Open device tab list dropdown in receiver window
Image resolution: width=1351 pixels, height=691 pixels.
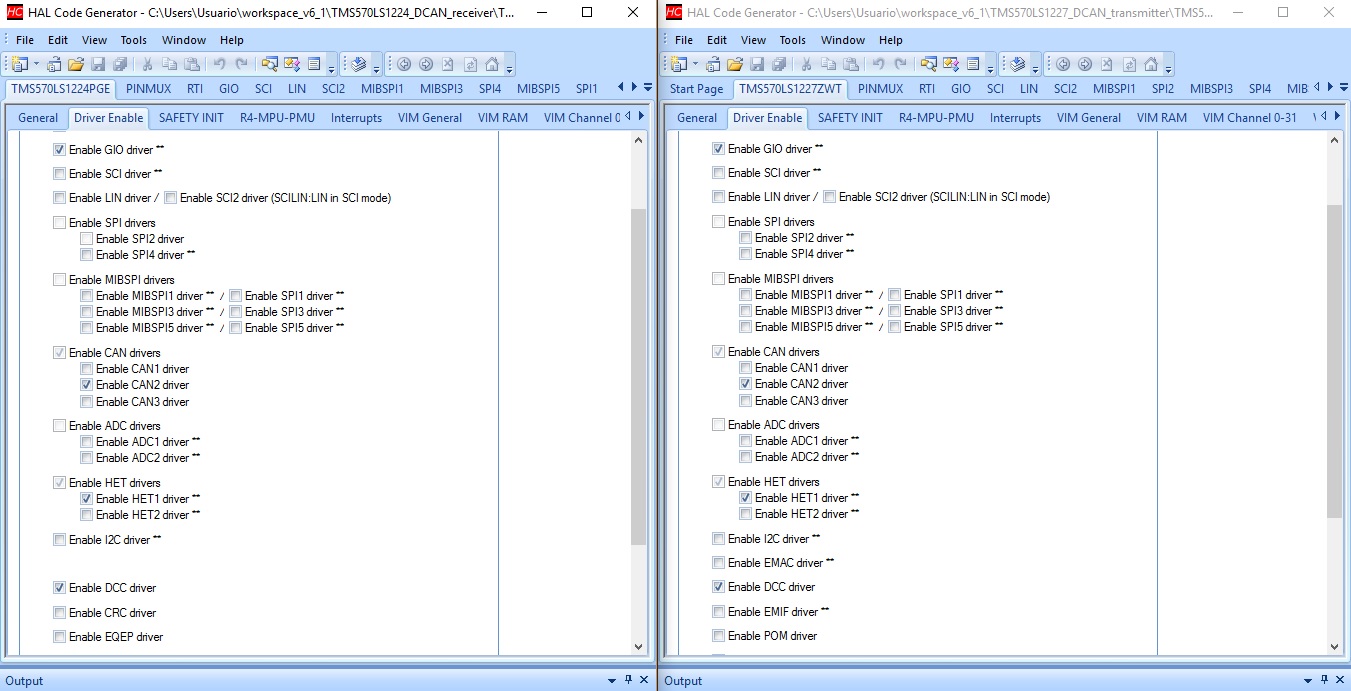point(648,89)
